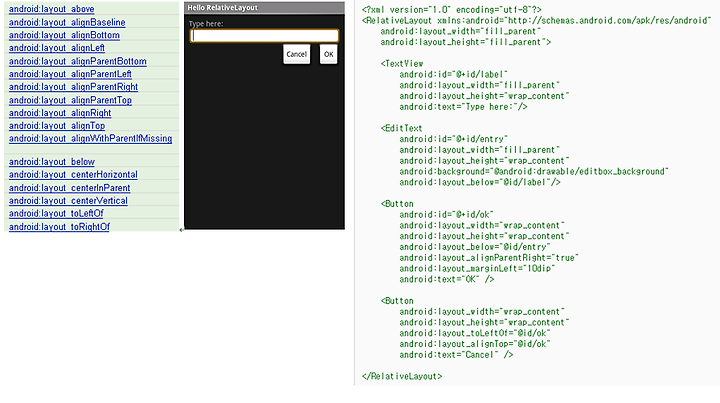This screenshot has height=403, width=720.
Task: Open the android:layout_above link
Action: pyautogui.click(x=51, y=9)
